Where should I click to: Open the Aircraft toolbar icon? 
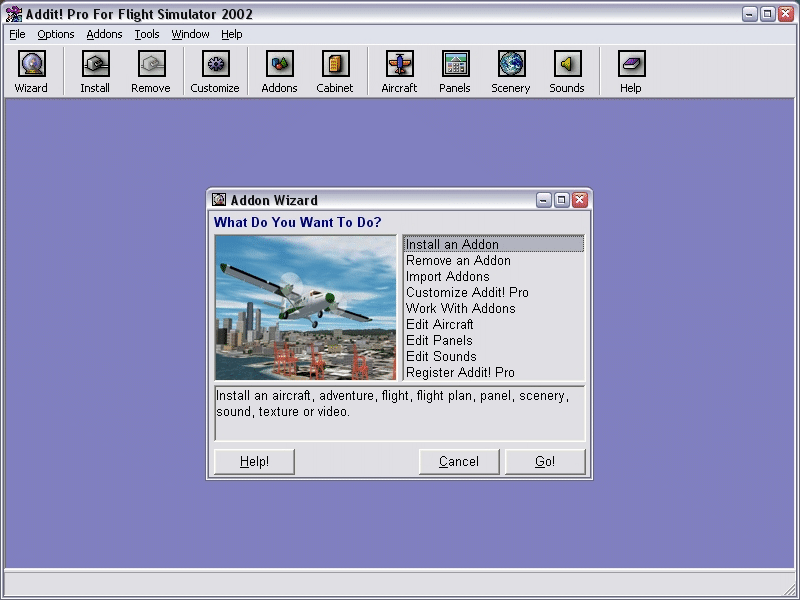[399, 64]
